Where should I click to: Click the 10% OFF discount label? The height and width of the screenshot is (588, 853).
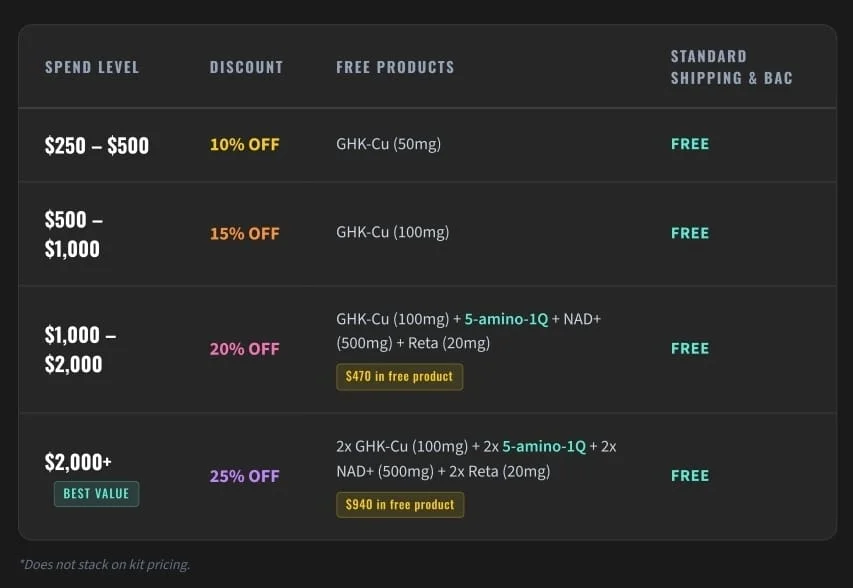(x=244, y=144)
